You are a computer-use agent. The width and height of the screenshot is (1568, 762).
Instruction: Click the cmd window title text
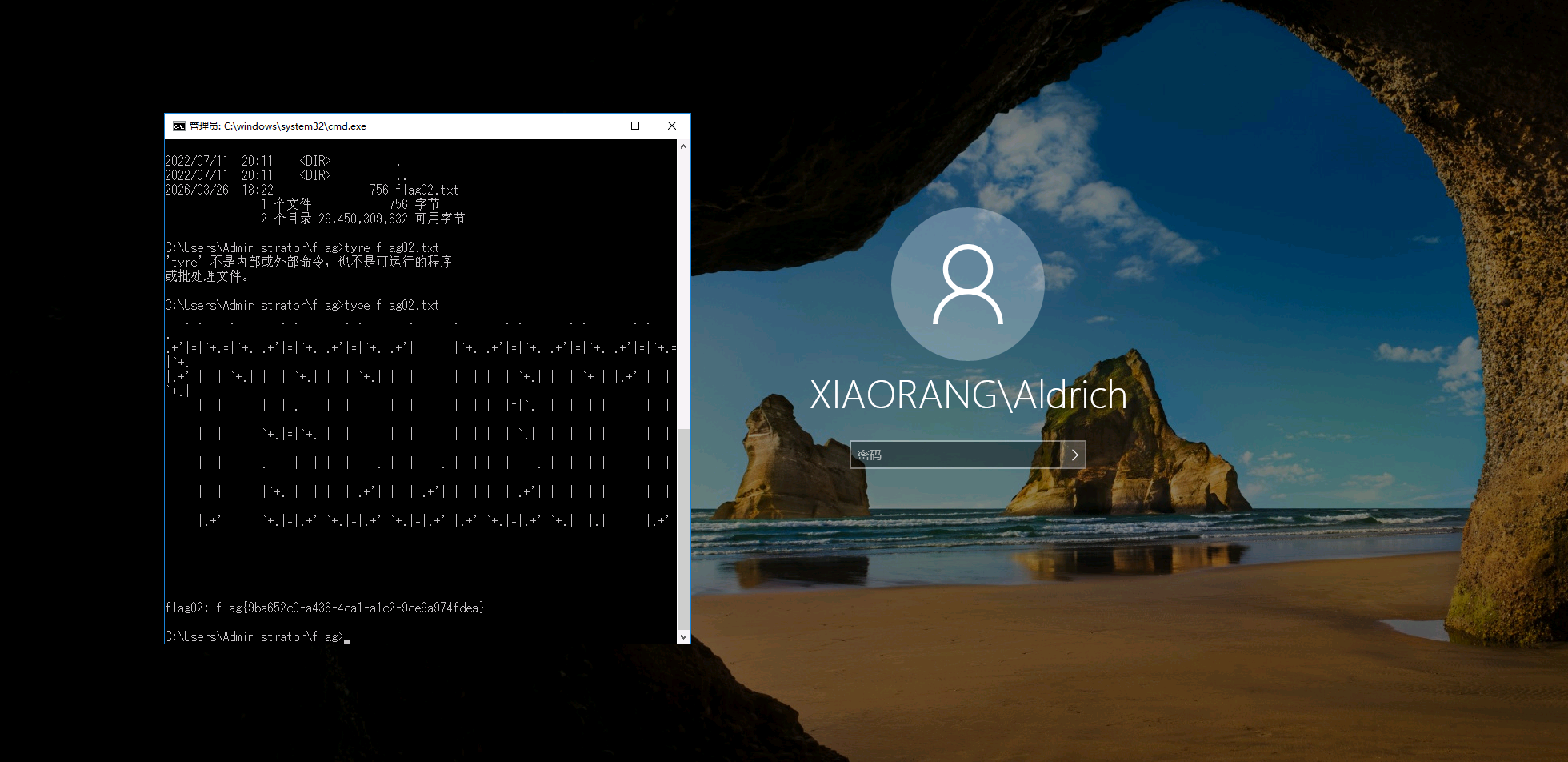pos(278,126)
